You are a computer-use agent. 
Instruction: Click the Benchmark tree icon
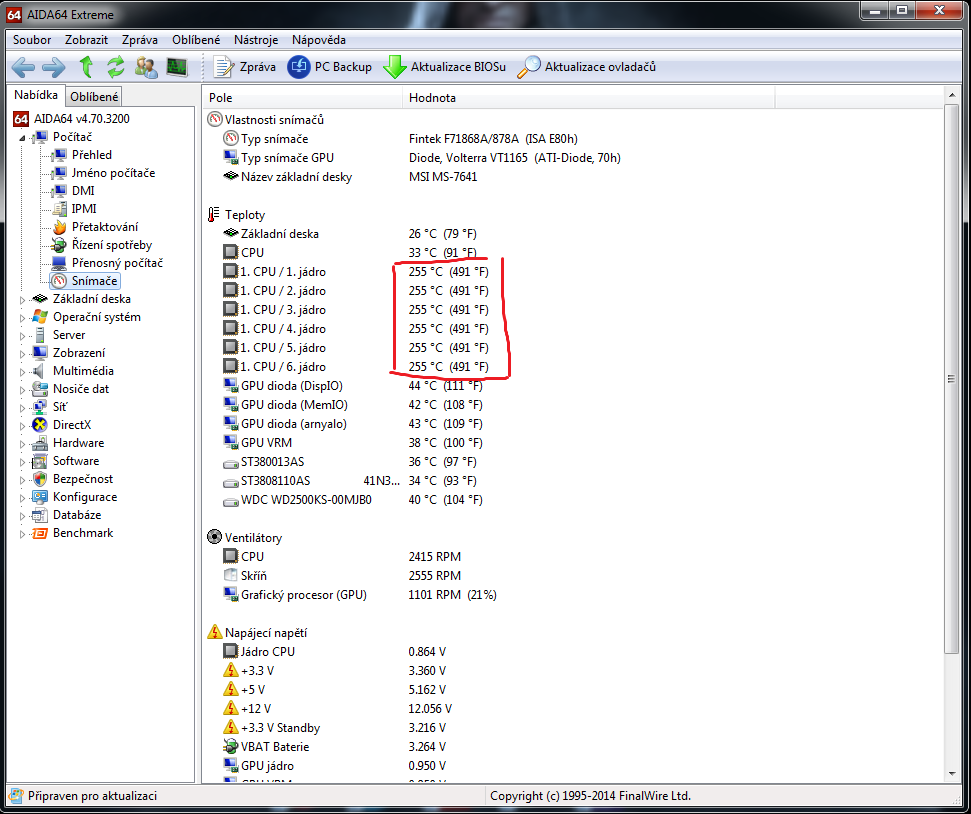tap(40, 533)
